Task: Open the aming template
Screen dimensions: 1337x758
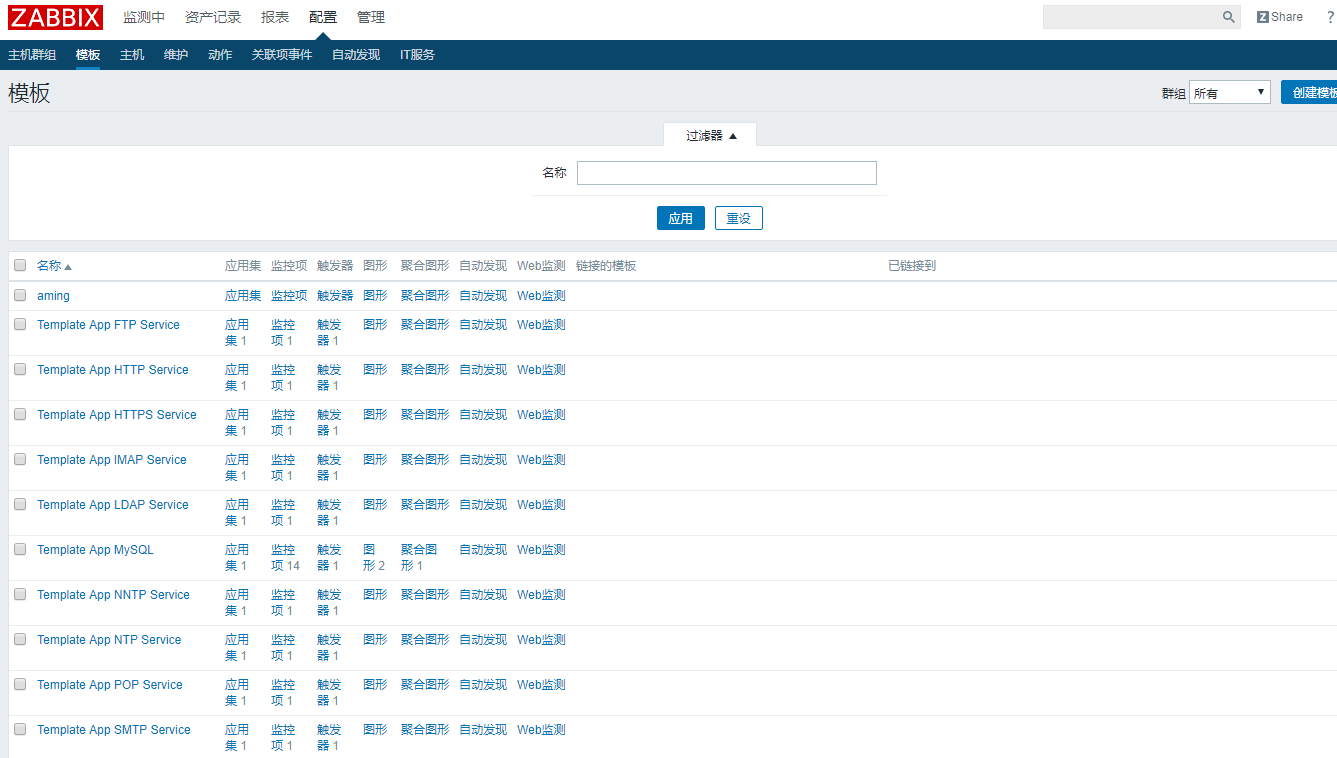Action: point(54,296)
